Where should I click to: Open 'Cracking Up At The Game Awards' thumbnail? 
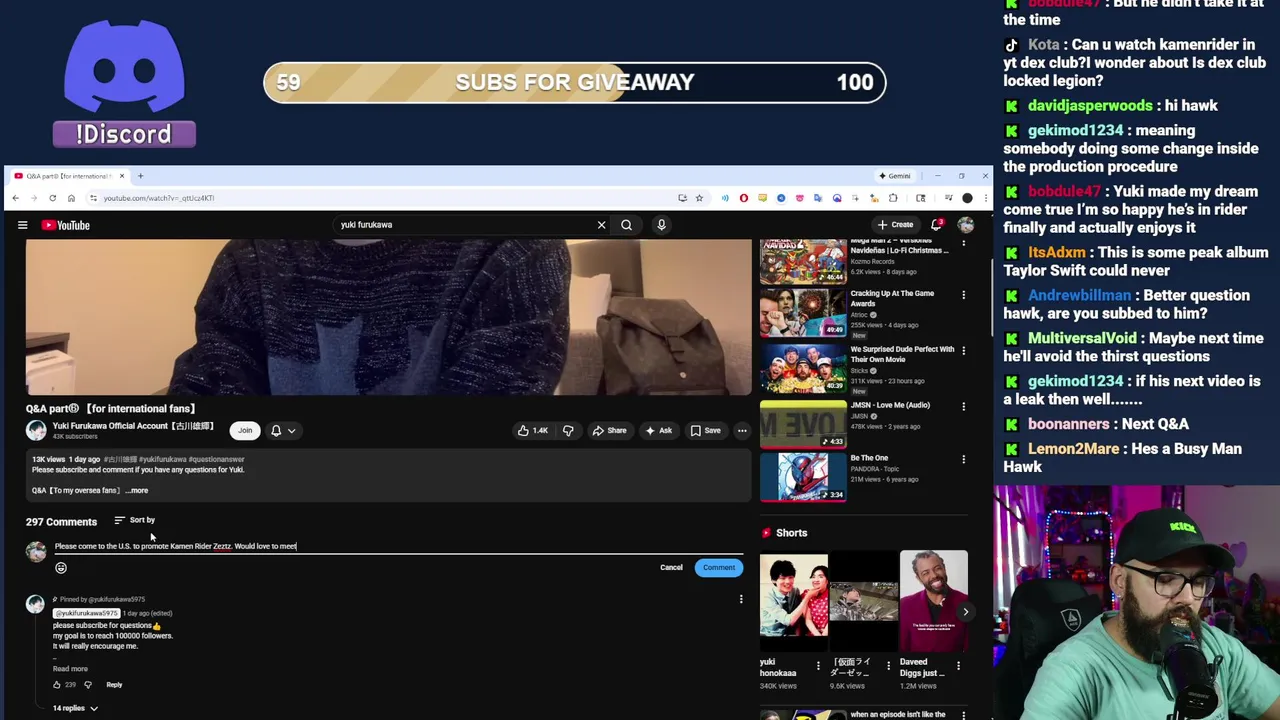coord(803,314)
